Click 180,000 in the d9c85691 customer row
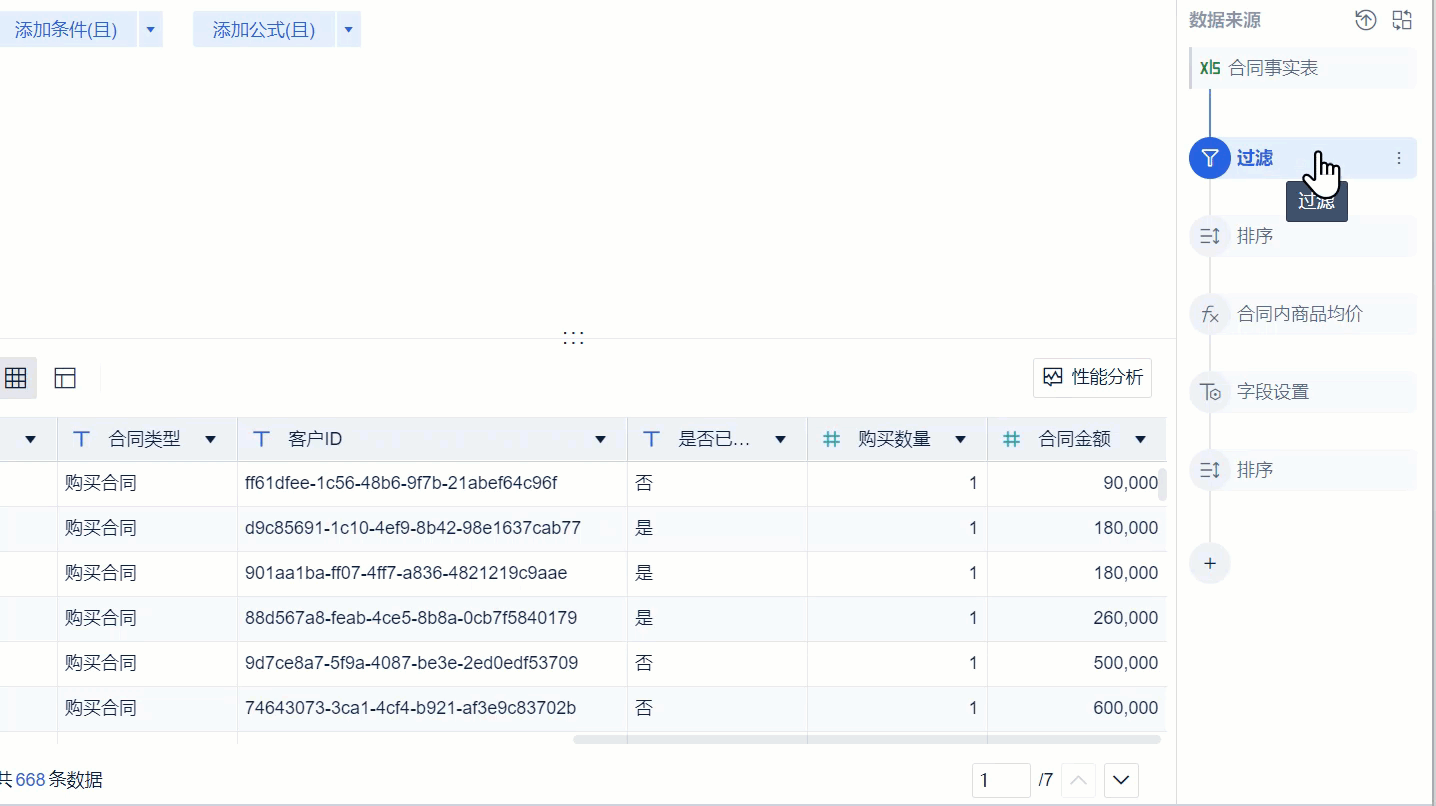Screen dimensions: 1436x806 pos(1126,528)
